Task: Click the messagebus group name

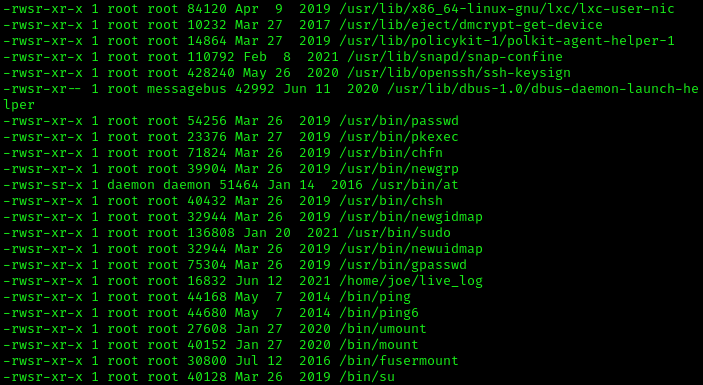Action: coord(187,89)
